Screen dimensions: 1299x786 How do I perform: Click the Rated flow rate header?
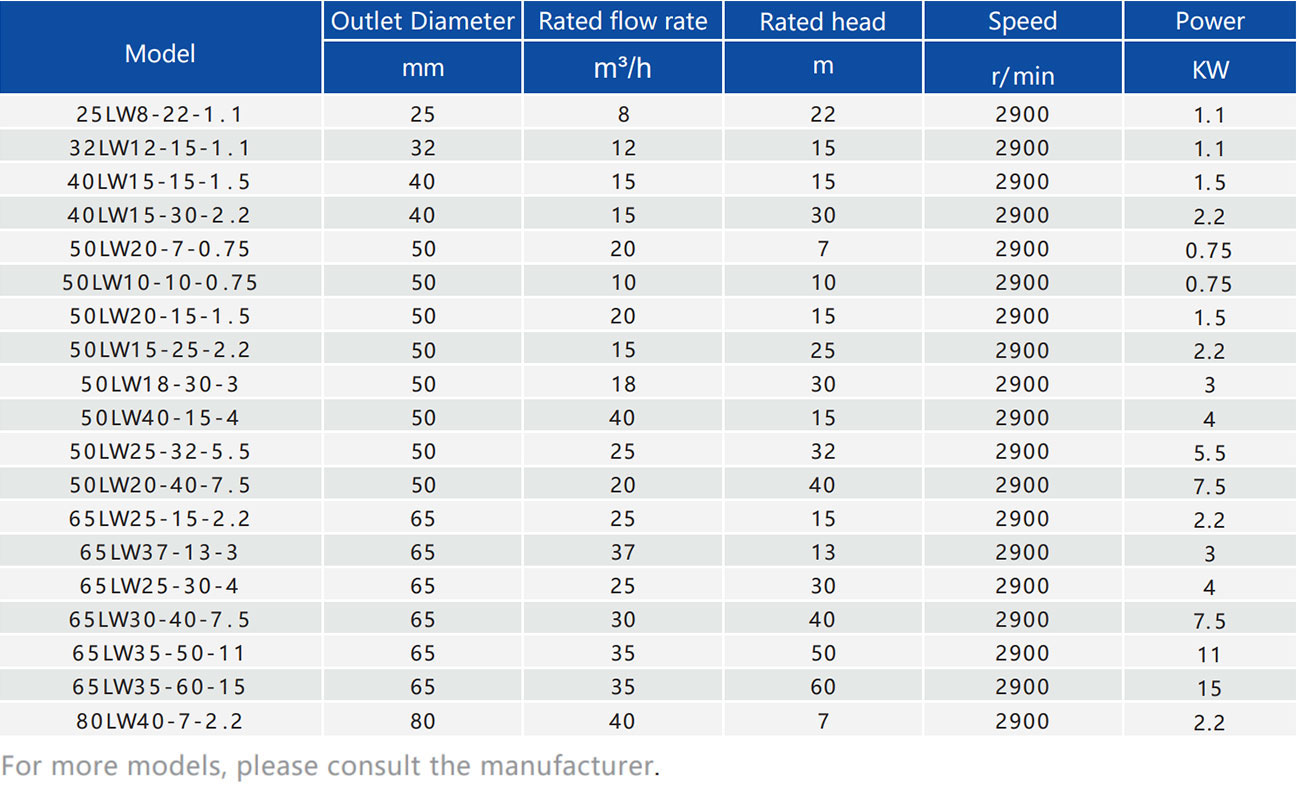pos(622,21)
